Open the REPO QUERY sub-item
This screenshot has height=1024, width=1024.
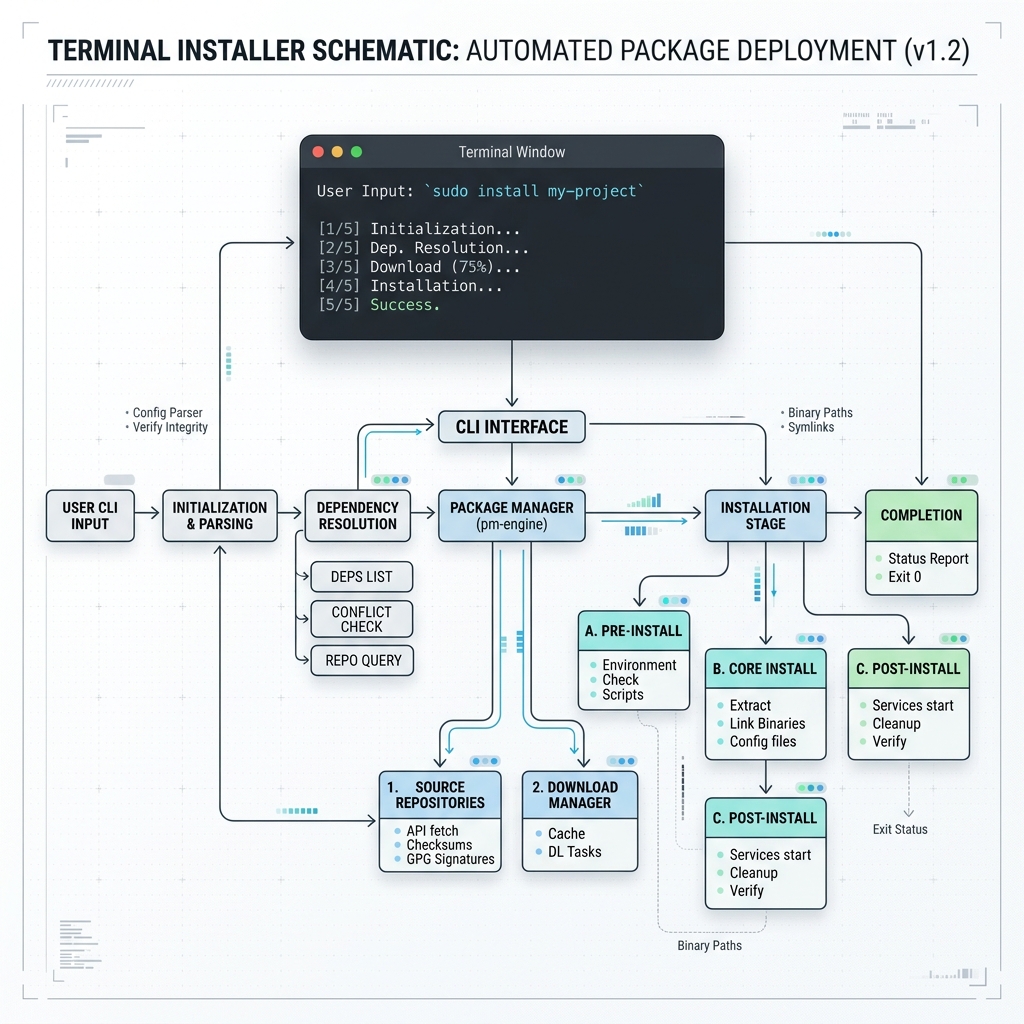click(x=362, y=660)
